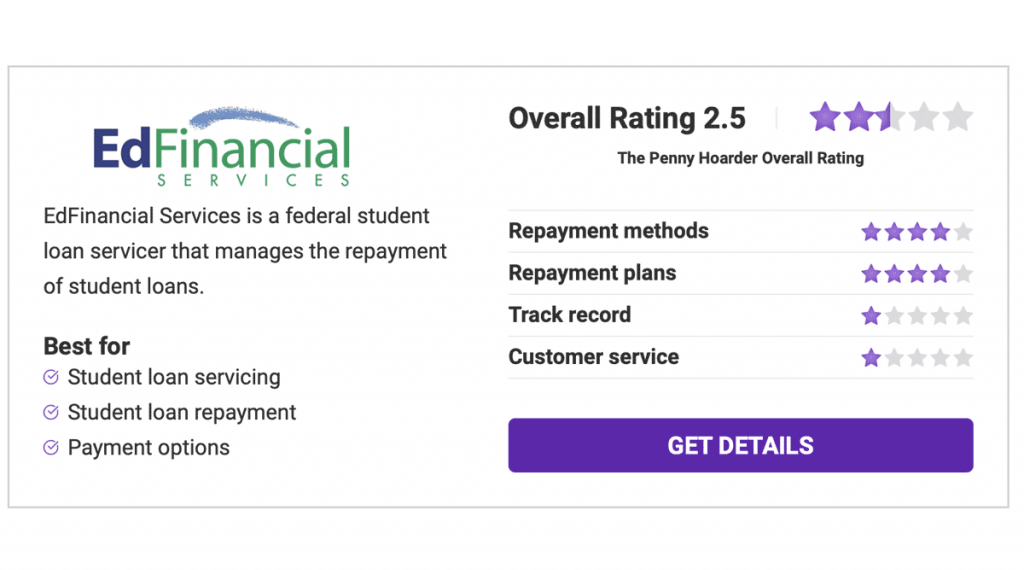The image size is (1024, 570).
Task: Click The Penny Hoarder Overall Rating caption
Action: [740, 158]
